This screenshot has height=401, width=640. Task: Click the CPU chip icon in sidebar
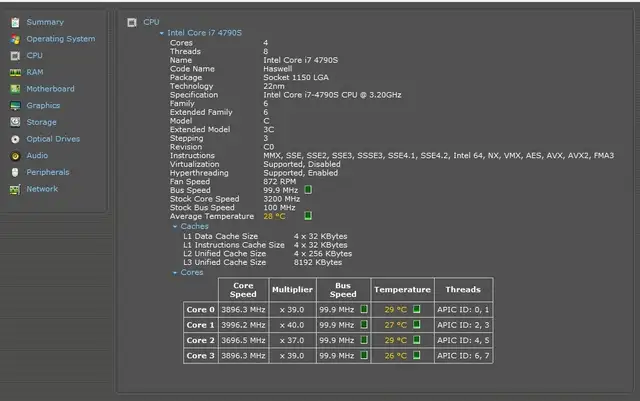15,56
